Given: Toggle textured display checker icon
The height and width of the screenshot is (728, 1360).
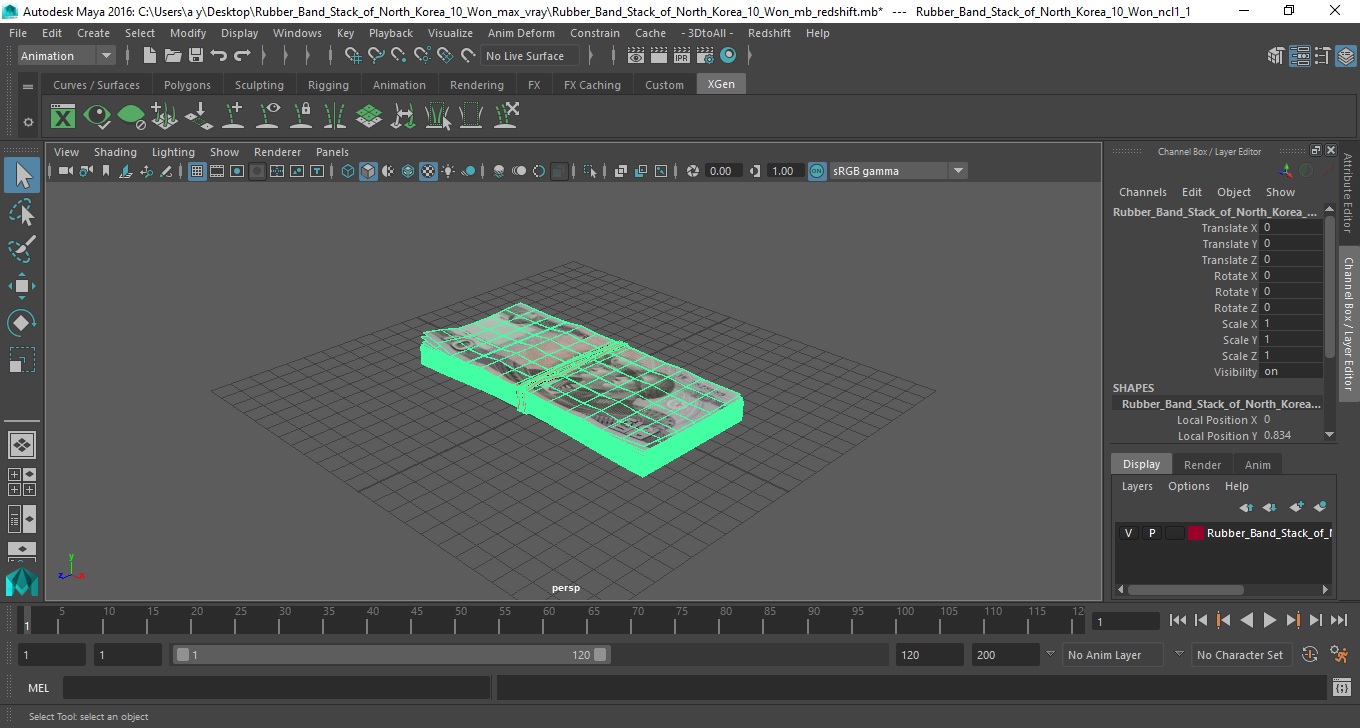Looking at the screenshot, I should pos(428,171).
